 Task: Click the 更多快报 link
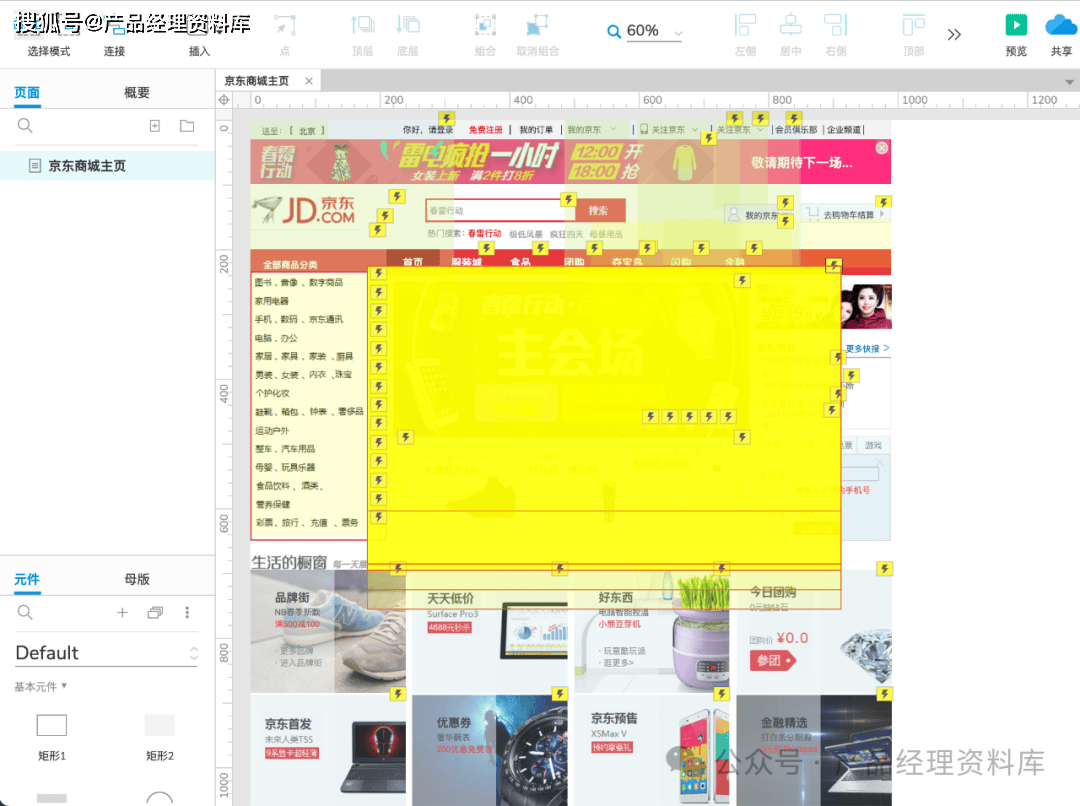(x=867, y=349)
